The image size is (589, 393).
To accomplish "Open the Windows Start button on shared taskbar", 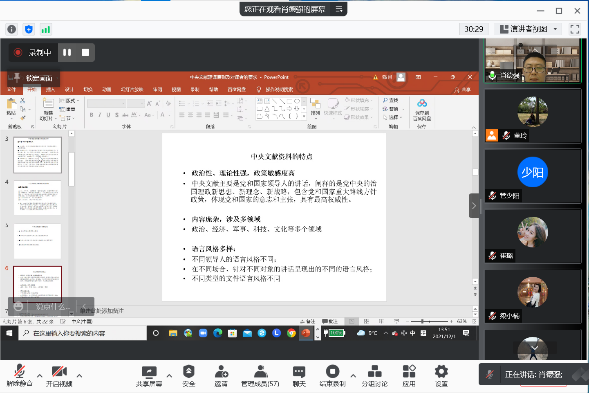I will pyautogui.click(x=9, y=333).
